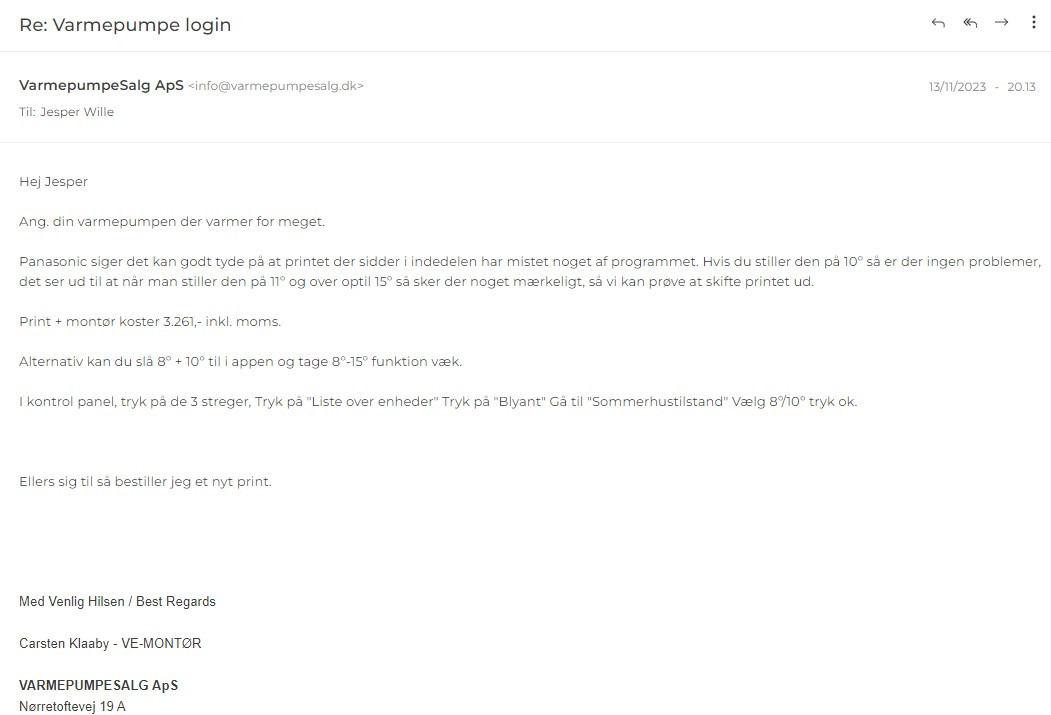Image resolution: width=1051 pixels, height=715 pixels.
Task: Reply to the Varmepumpe login email
Action: [938, 23]
